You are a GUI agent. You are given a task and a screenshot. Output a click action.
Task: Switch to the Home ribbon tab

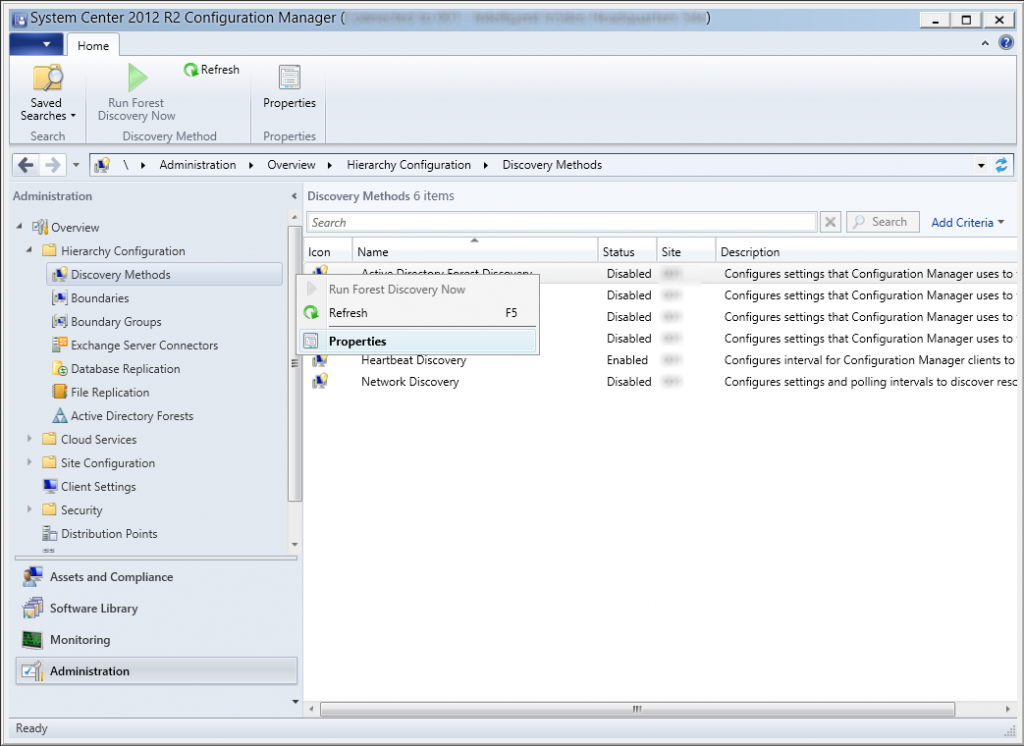pos(92,44)
